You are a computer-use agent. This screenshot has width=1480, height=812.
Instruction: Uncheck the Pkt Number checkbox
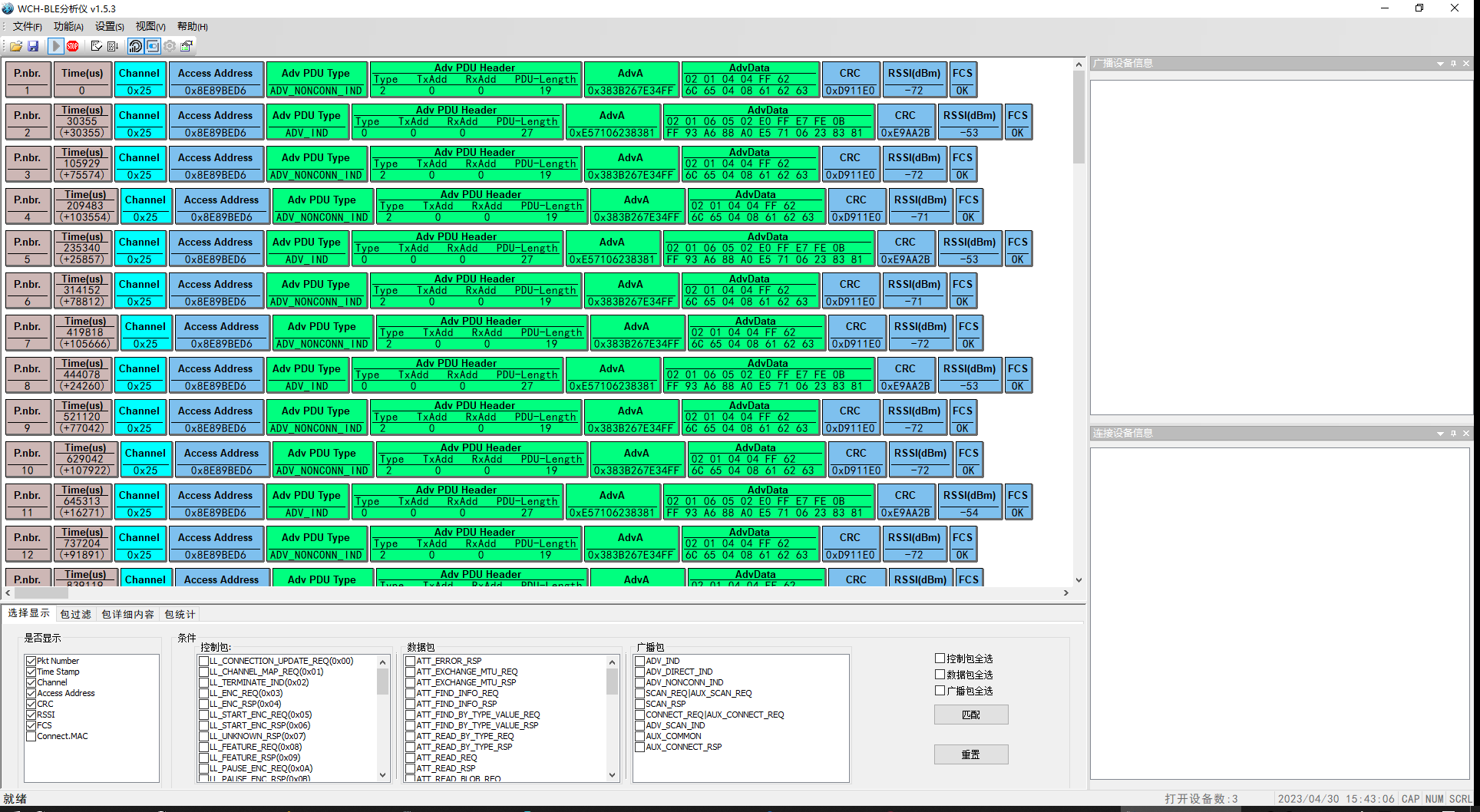pos(31,661)
